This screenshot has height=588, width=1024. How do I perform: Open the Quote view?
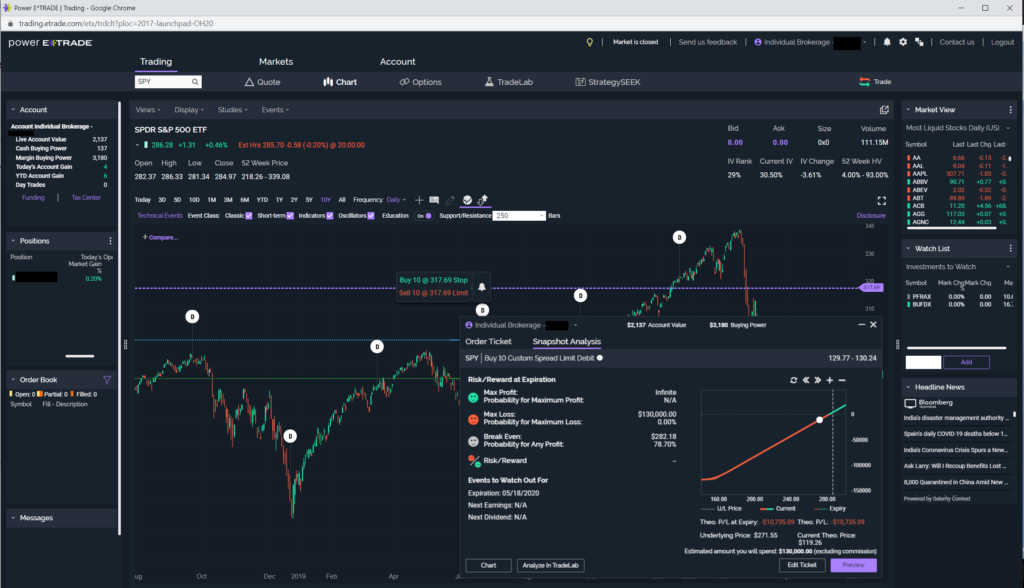coord(263,82)
